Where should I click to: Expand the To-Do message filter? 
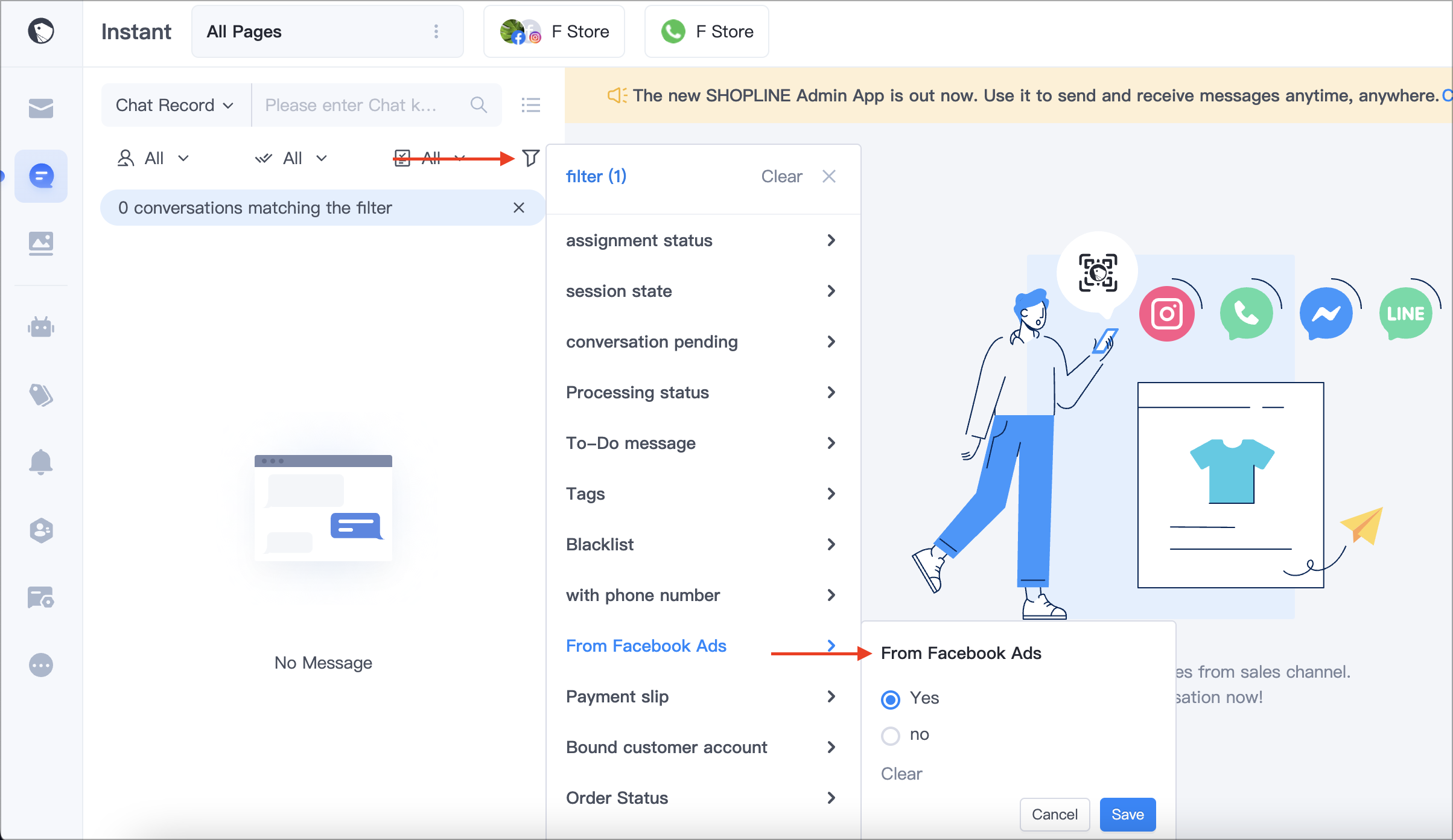point(703,443)
